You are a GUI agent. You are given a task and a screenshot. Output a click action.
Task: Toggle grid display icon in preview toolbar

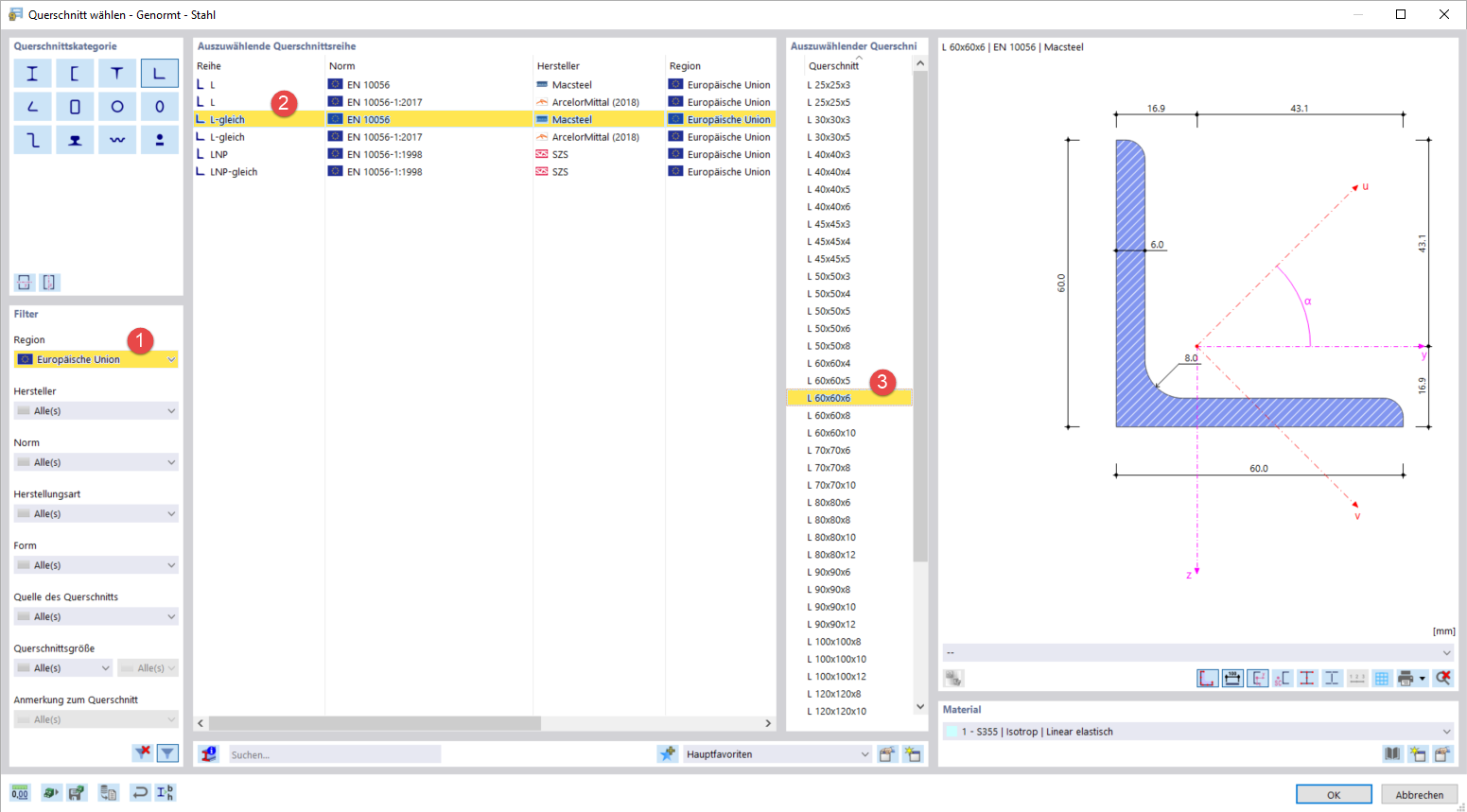(1382, 678)
